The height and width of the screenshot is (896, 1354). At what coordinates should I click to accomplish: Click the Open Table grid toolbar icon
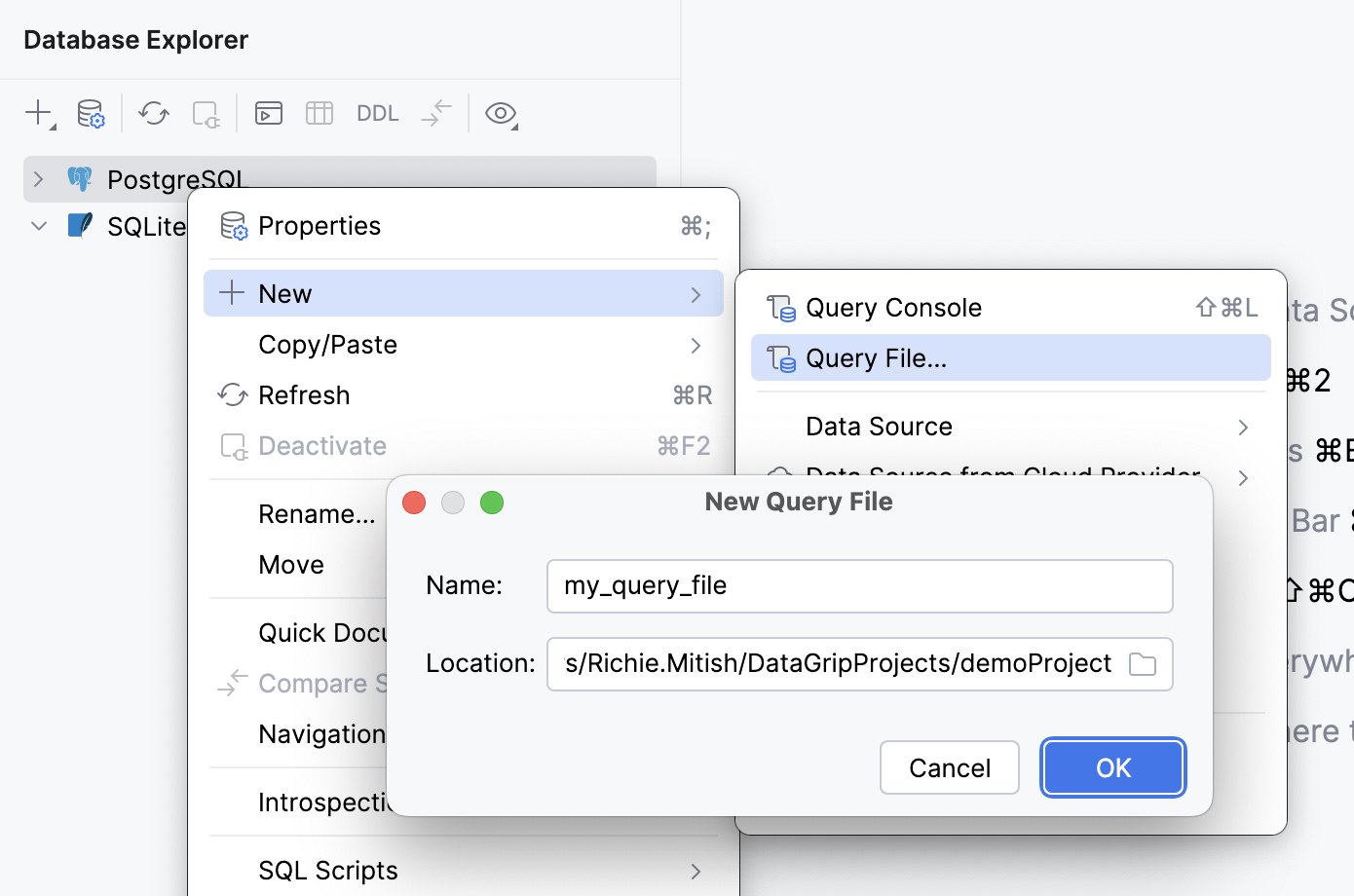[319, 113]
